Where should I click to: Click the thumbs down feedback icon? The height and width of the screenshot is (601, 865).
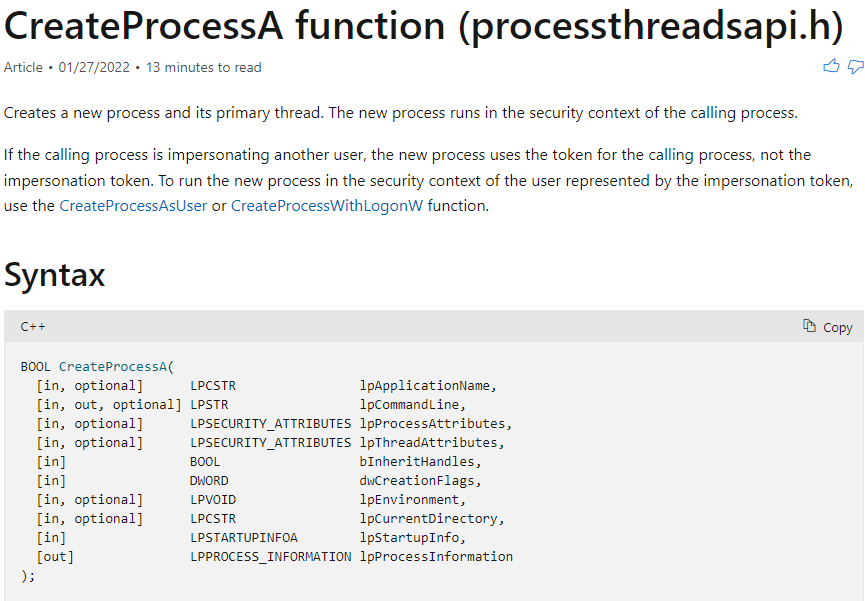855,65
